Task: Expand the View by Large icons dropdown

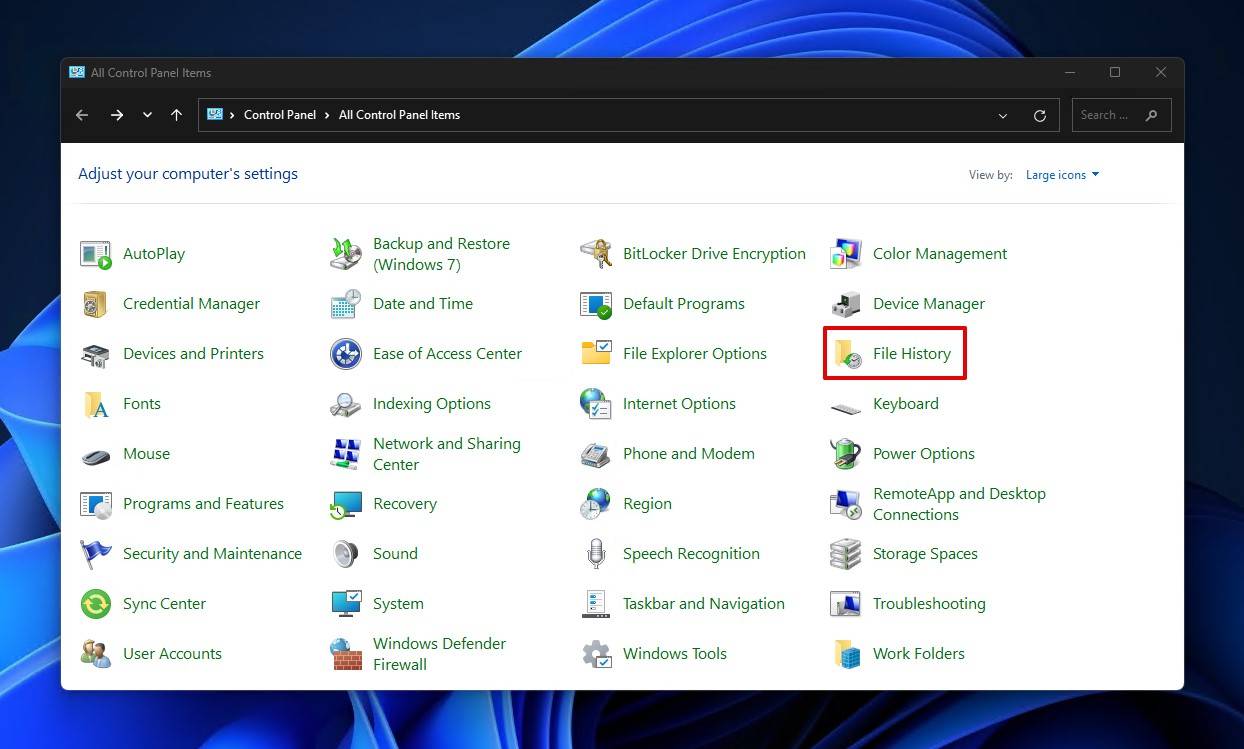Action: pyautogui.click(x=1062, y=175)
